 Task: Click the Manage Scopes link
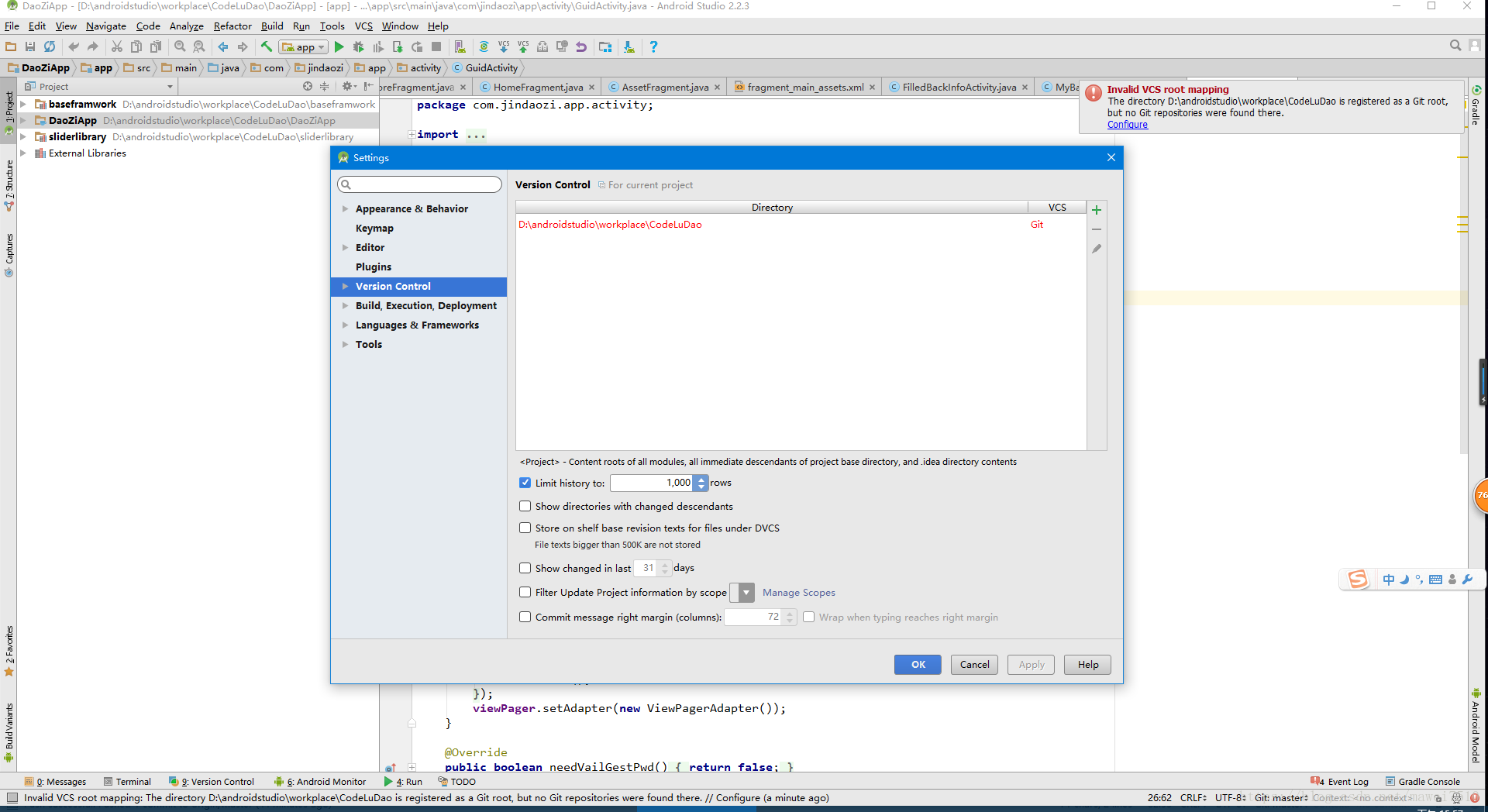click(798, 593)
